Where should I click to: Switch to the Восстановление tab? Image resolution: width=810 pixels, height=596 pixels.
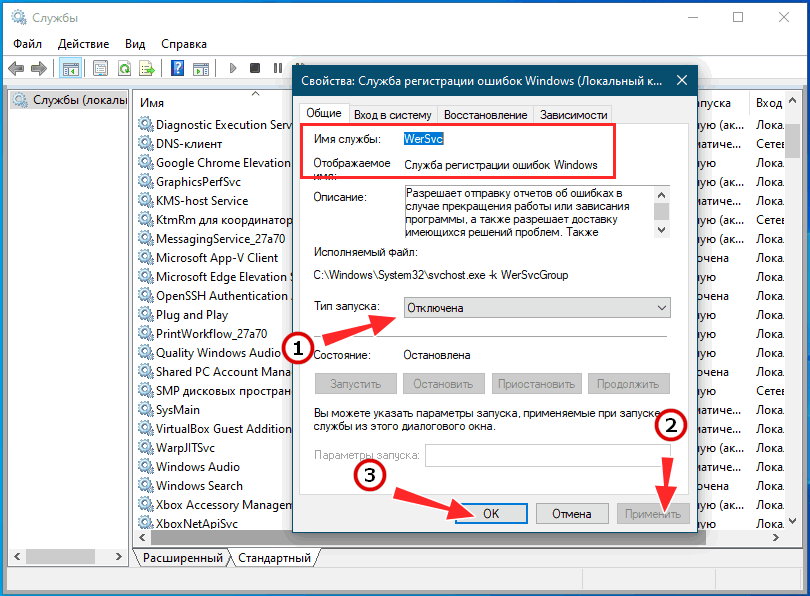coord(485,115)
